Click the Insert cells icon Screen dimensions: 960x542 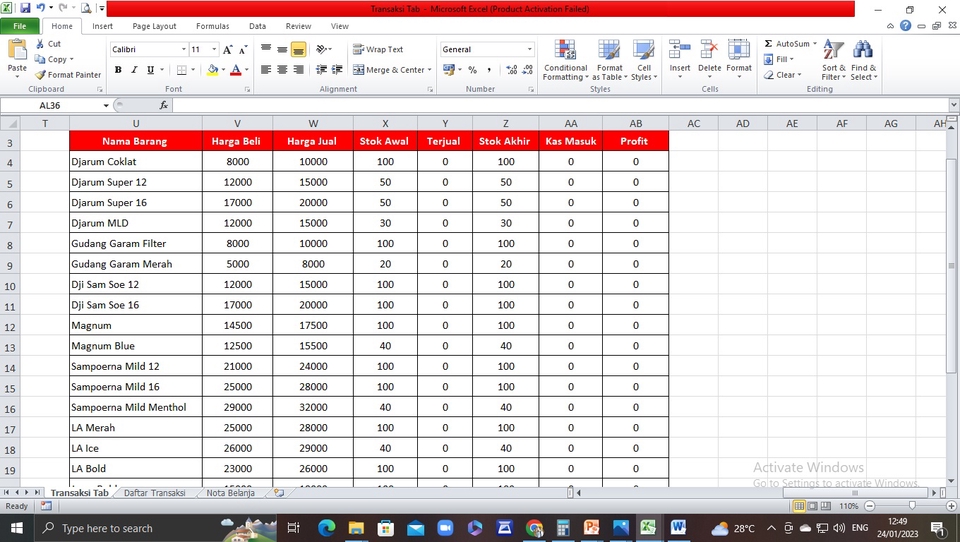680,50
